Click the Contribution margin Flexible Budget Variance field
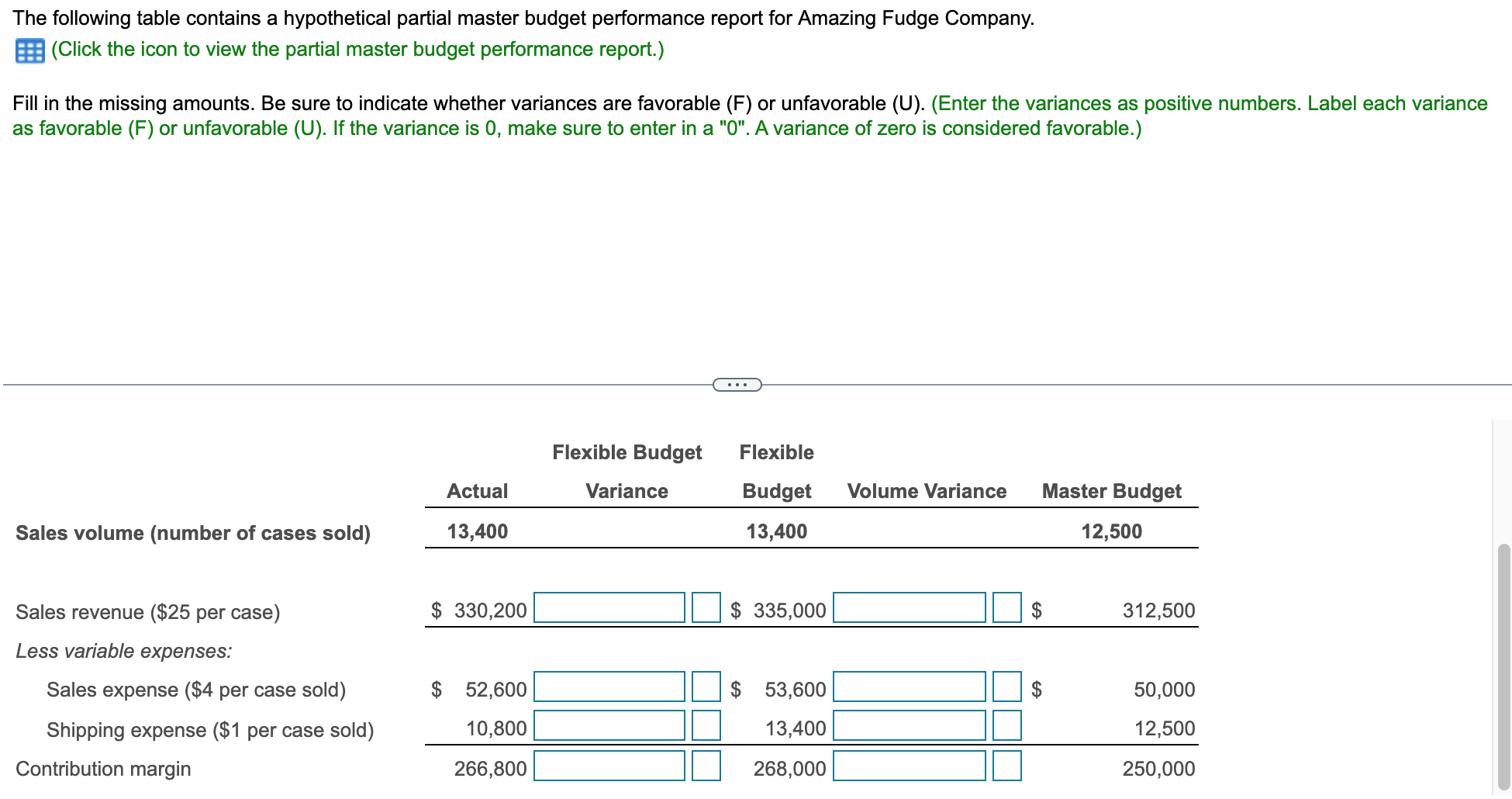The height and width of the screenshot is (799, 1512). click(608, 768)
